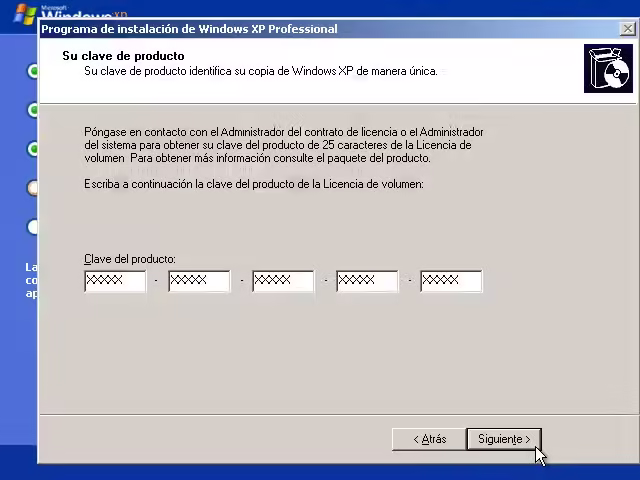Go back with the Atrás button
The height and width of the screenshot is (480, 640).
tap(429, 439)
